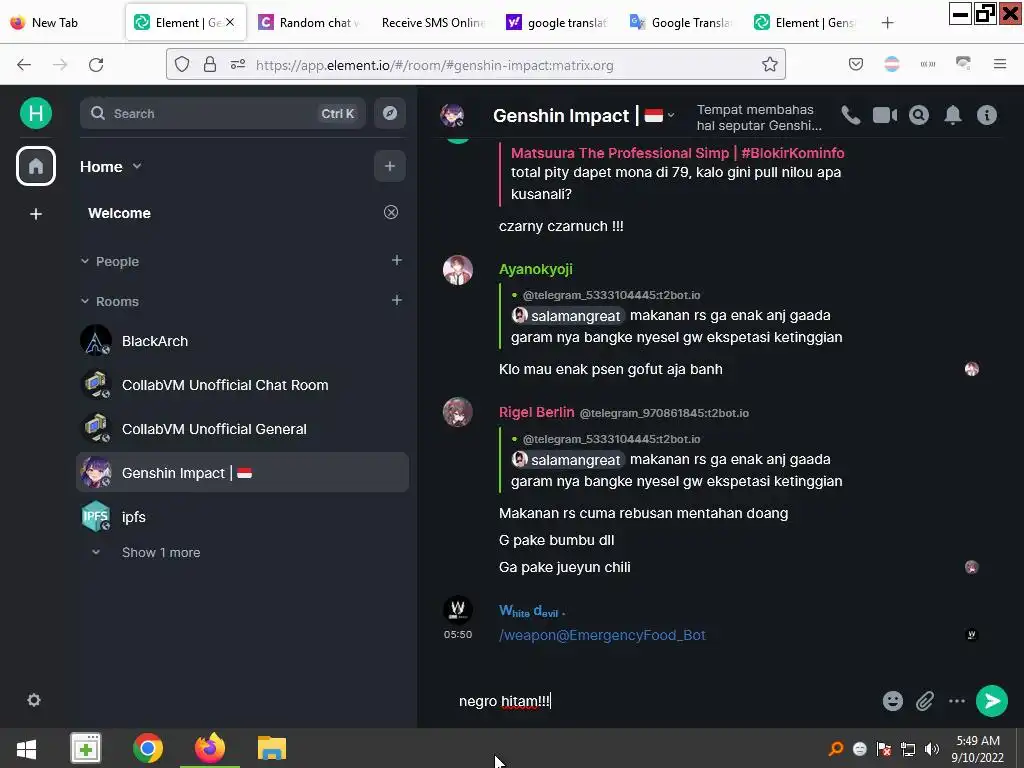Switch to second Element Genshin tab
This screenshot has height=768, width=1024.
coord(805,22)
